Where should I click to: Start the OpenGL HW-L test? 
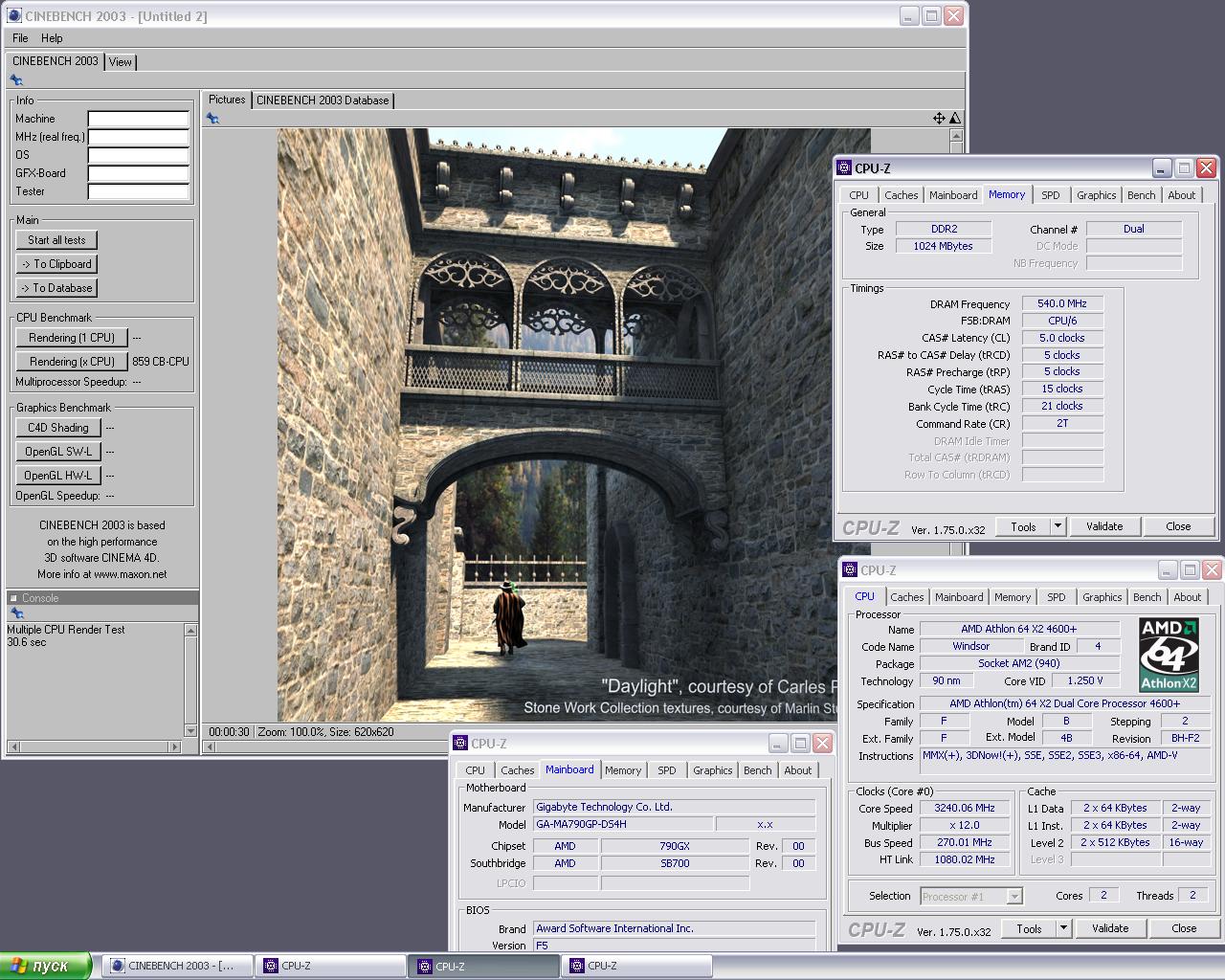coord(58,476)
